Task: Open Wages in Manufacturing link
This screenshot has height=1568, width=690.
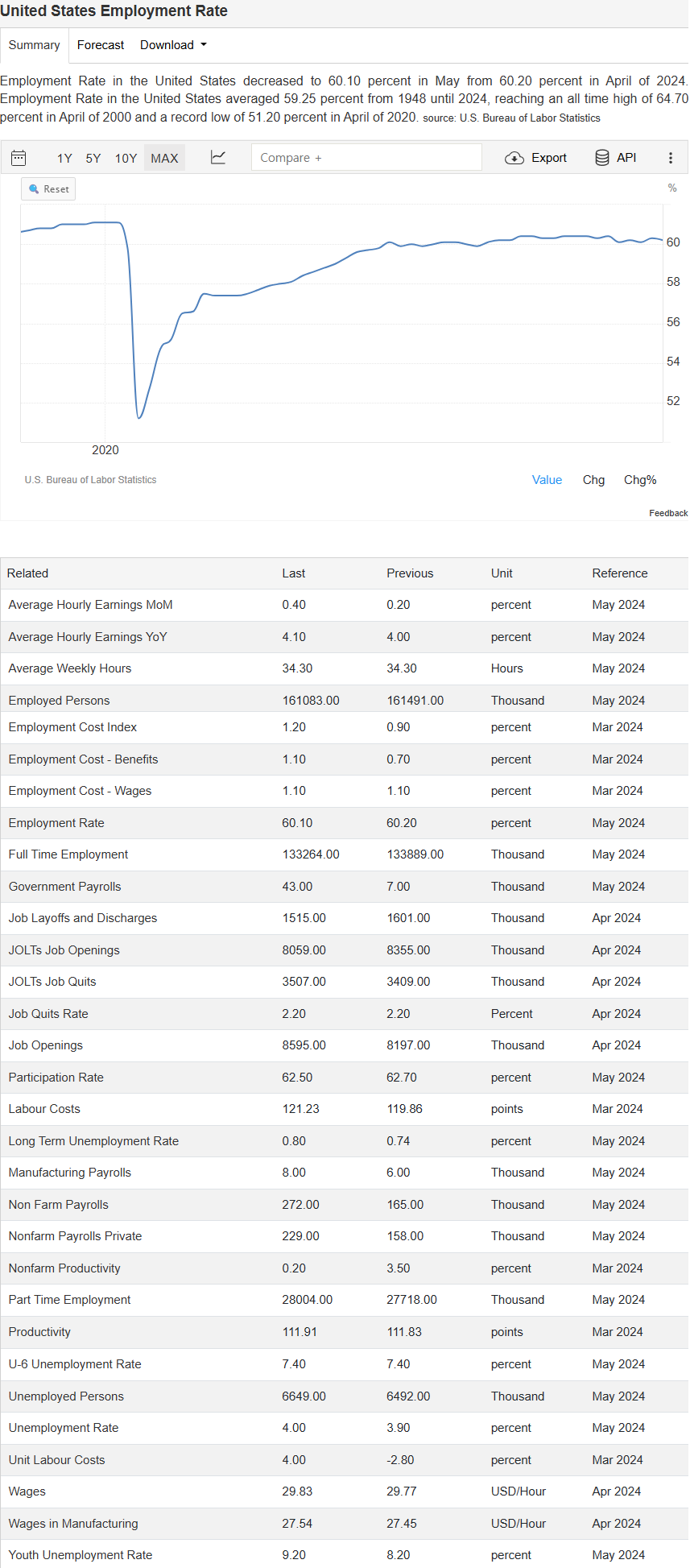Action: [x=73, y=1524]
